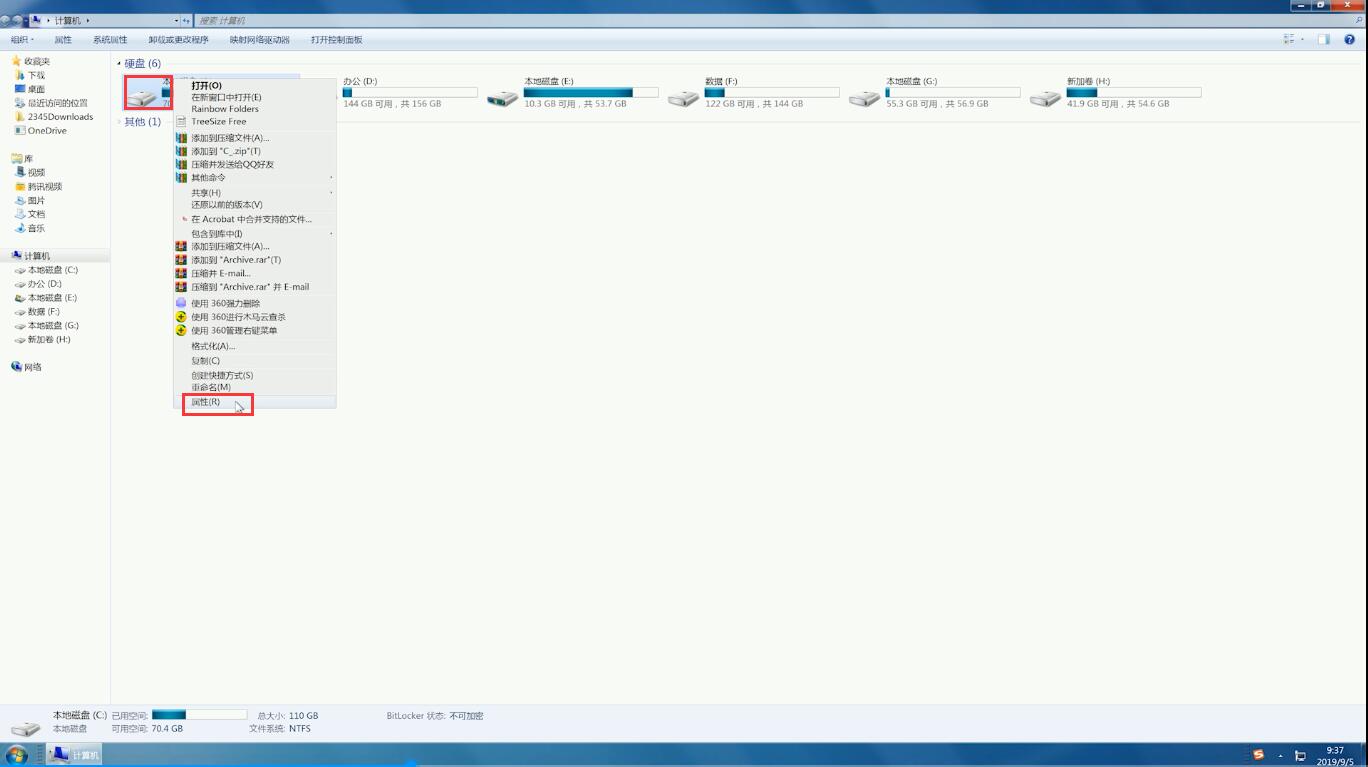Click the address bar refresh button
The width and height of the screenshot is (1368, 767).
[187, 20]
